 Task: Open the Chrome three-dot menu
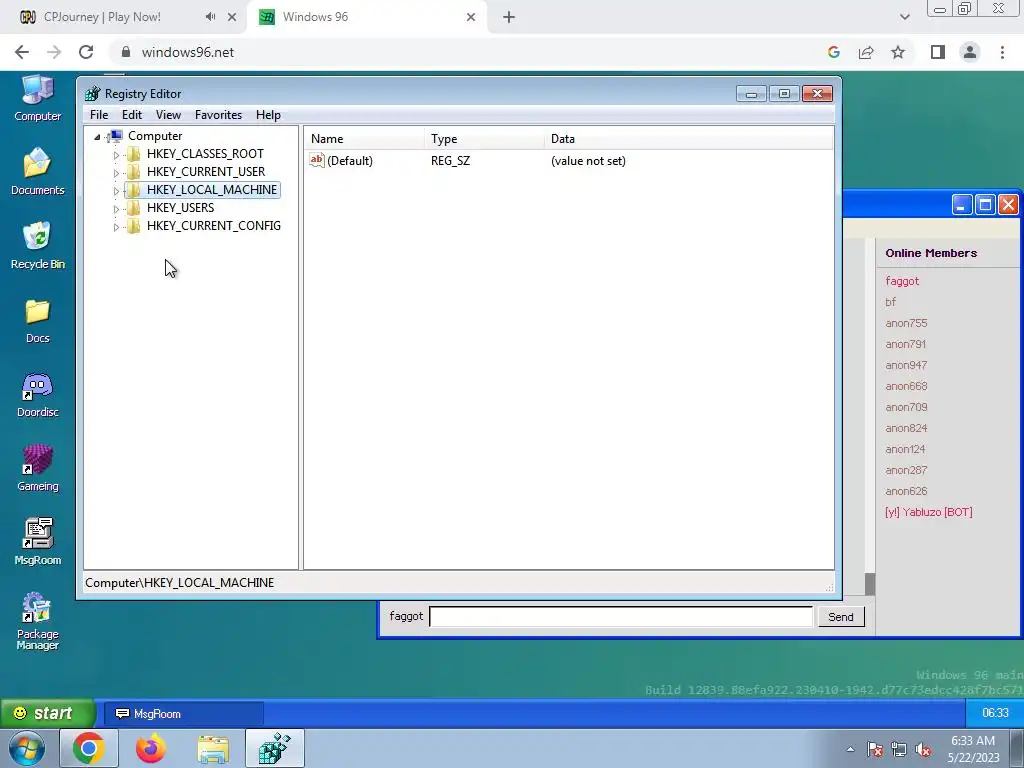click(x=1002, y=52)
